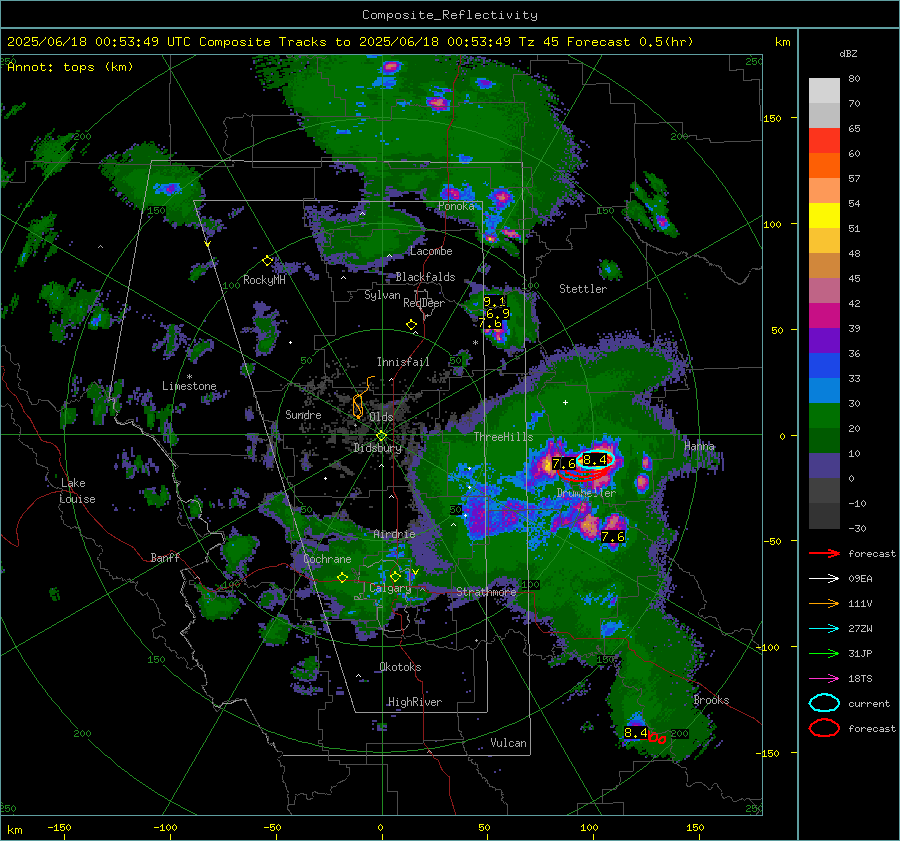Pick the red 60-65 dBZ color swatch
Viewport: 900px width, 841px height.
pyautogui.click(x=824, y=140)
